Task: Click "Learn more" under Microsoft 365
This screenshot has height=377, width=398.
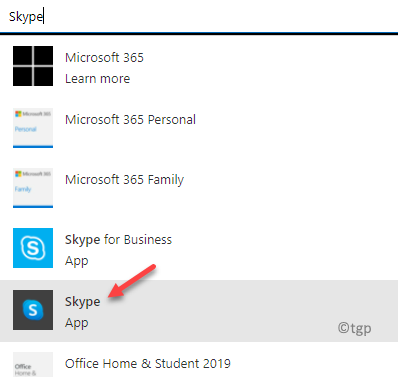Action: pos(97,79)
